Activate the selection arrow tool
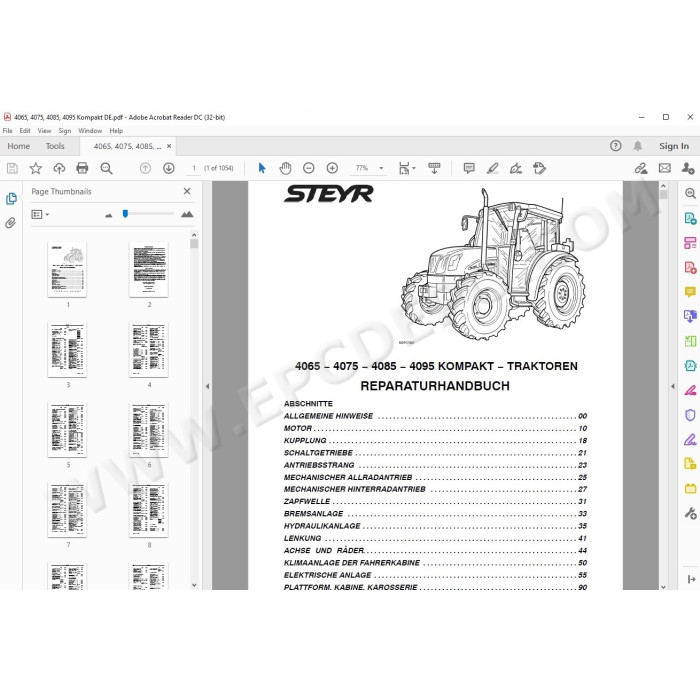700x700 pixels. (x=262, y=168)
